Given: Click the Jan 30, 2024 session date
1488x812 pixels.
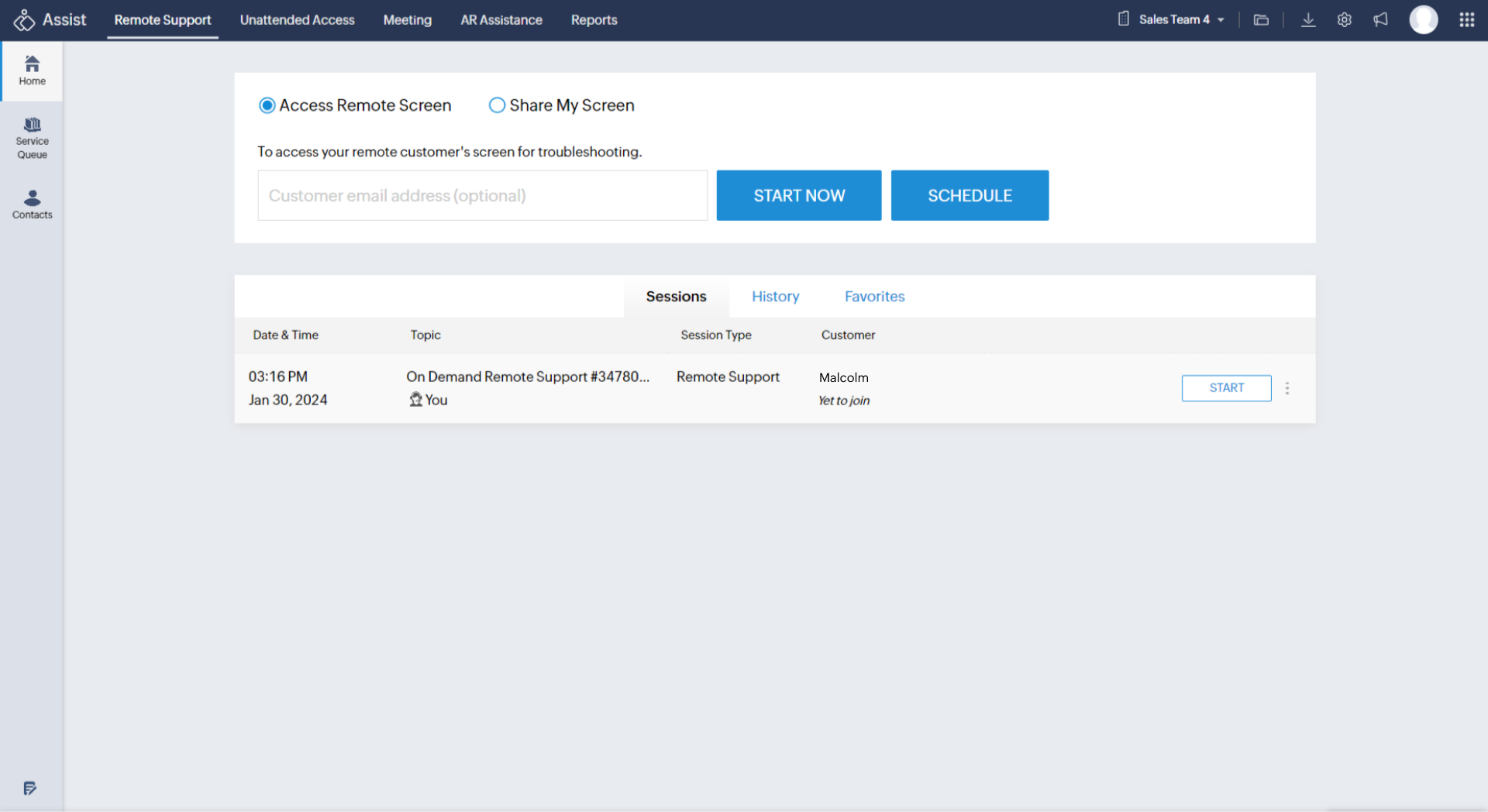Looking at the screenshot, I should point(288,400).
